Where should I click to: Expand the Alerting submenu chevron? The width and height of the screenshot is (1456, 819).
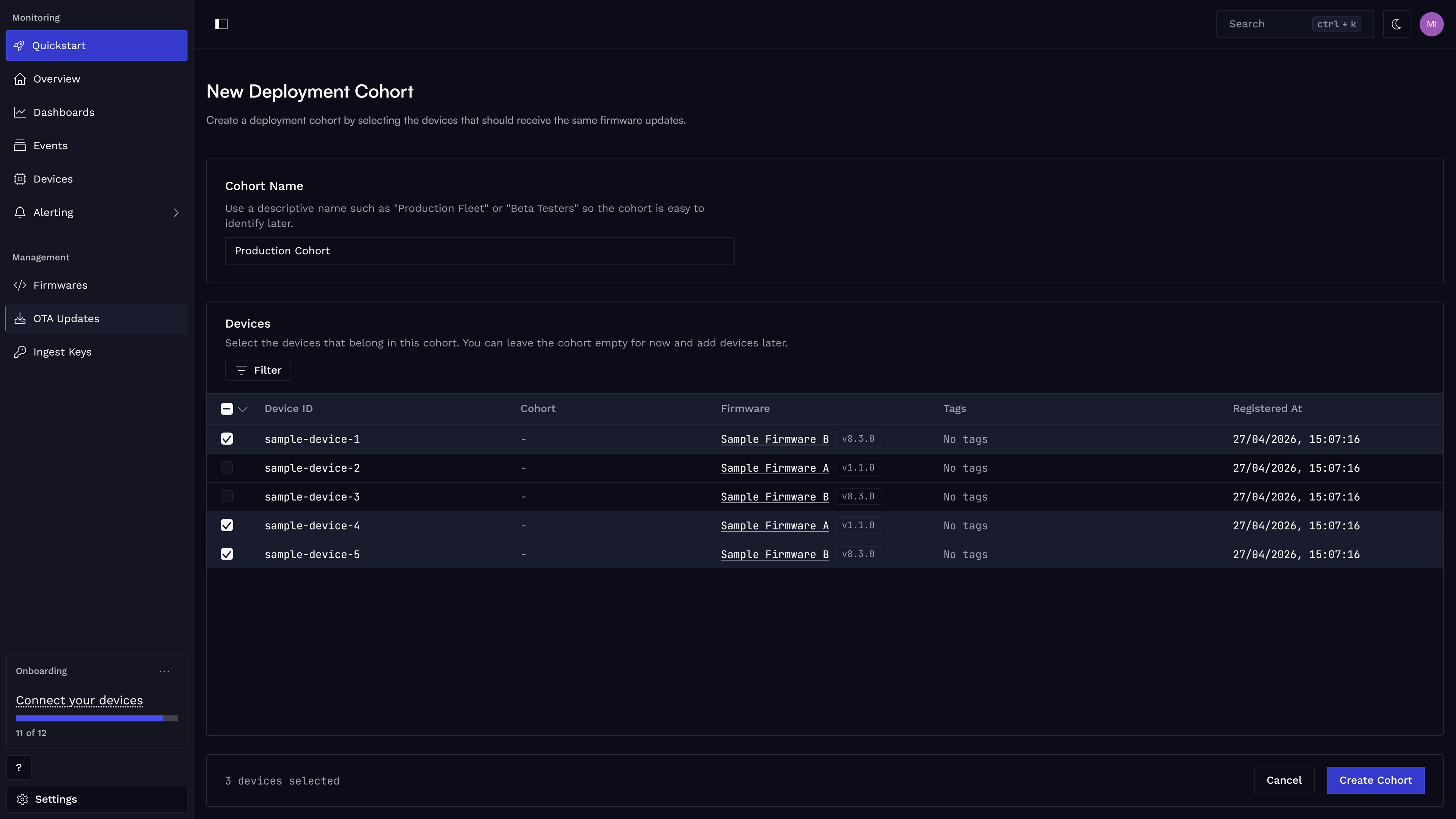[x=176, y=212]
